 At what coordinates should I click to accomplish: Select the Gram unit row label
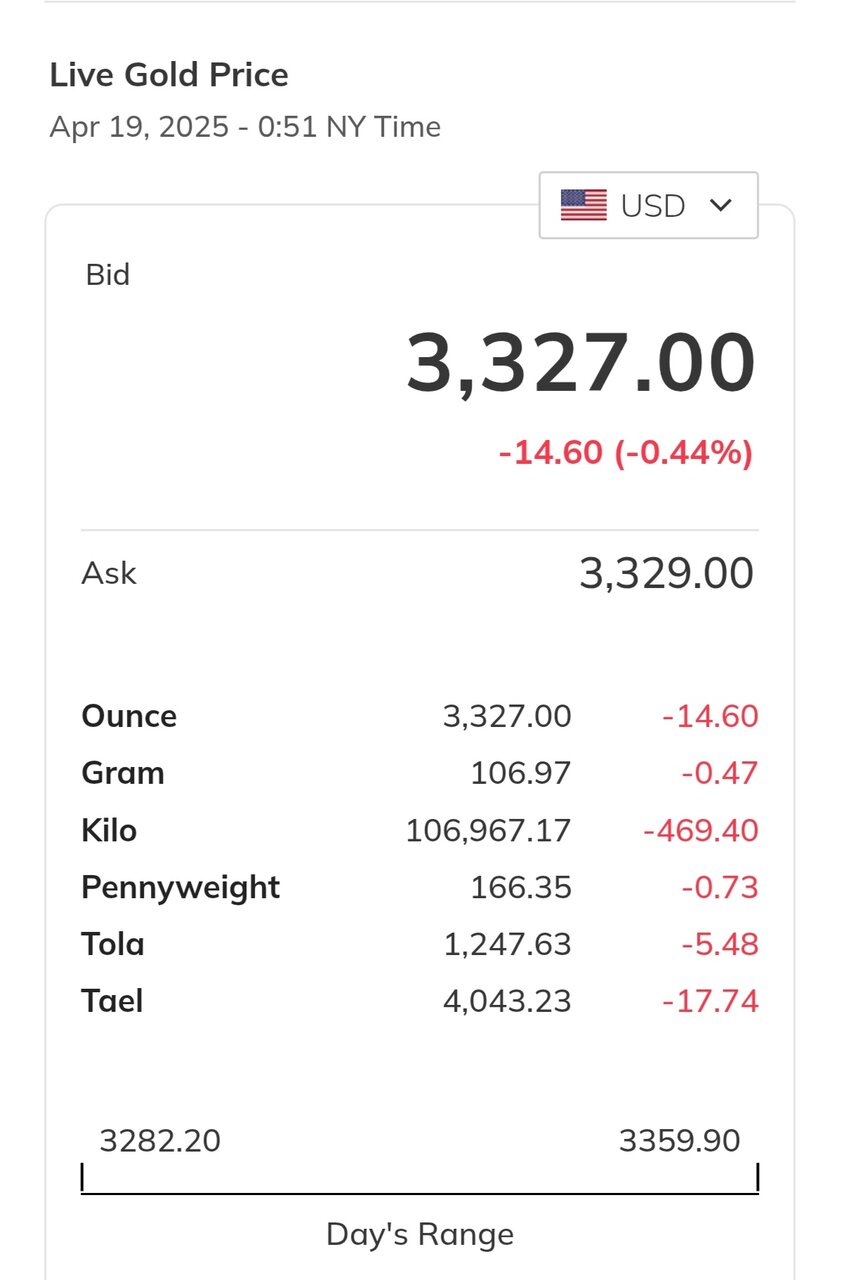pyautogui.click(x=123, y=773)
